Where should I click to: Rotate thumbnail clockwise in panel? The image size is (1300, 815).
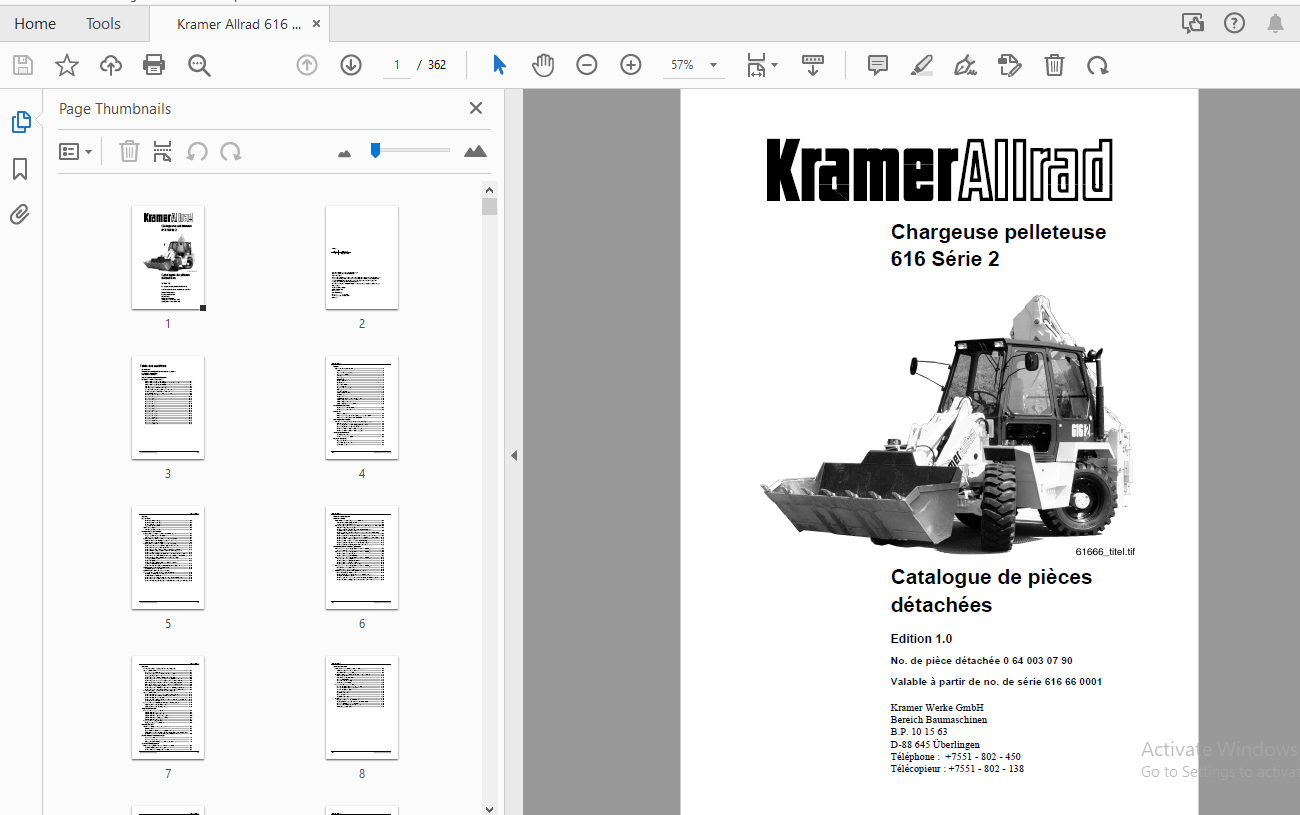[x=231, y=151]
